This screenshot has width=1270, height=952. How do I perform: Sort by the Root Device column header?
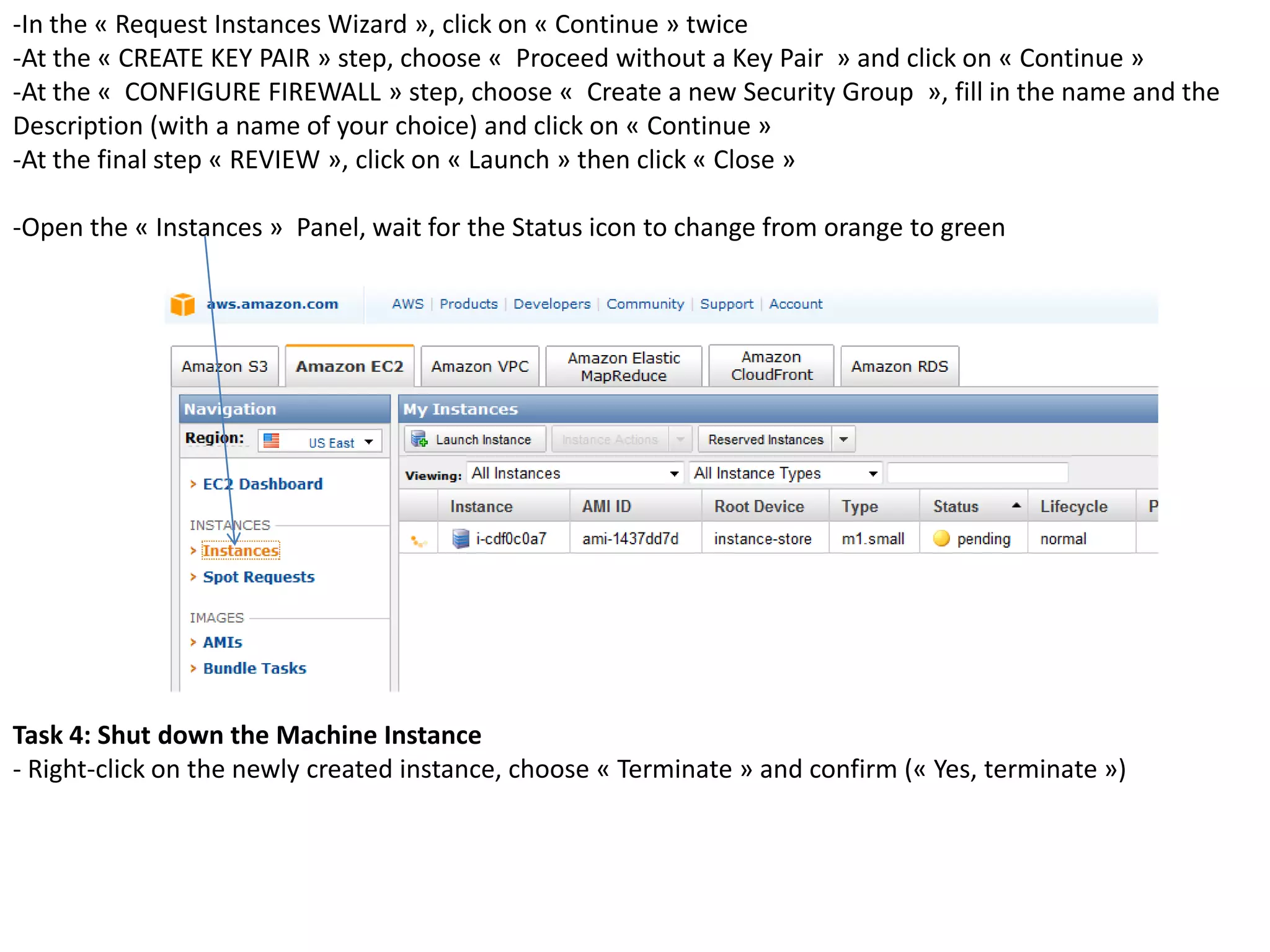click(x=765, y=506)
